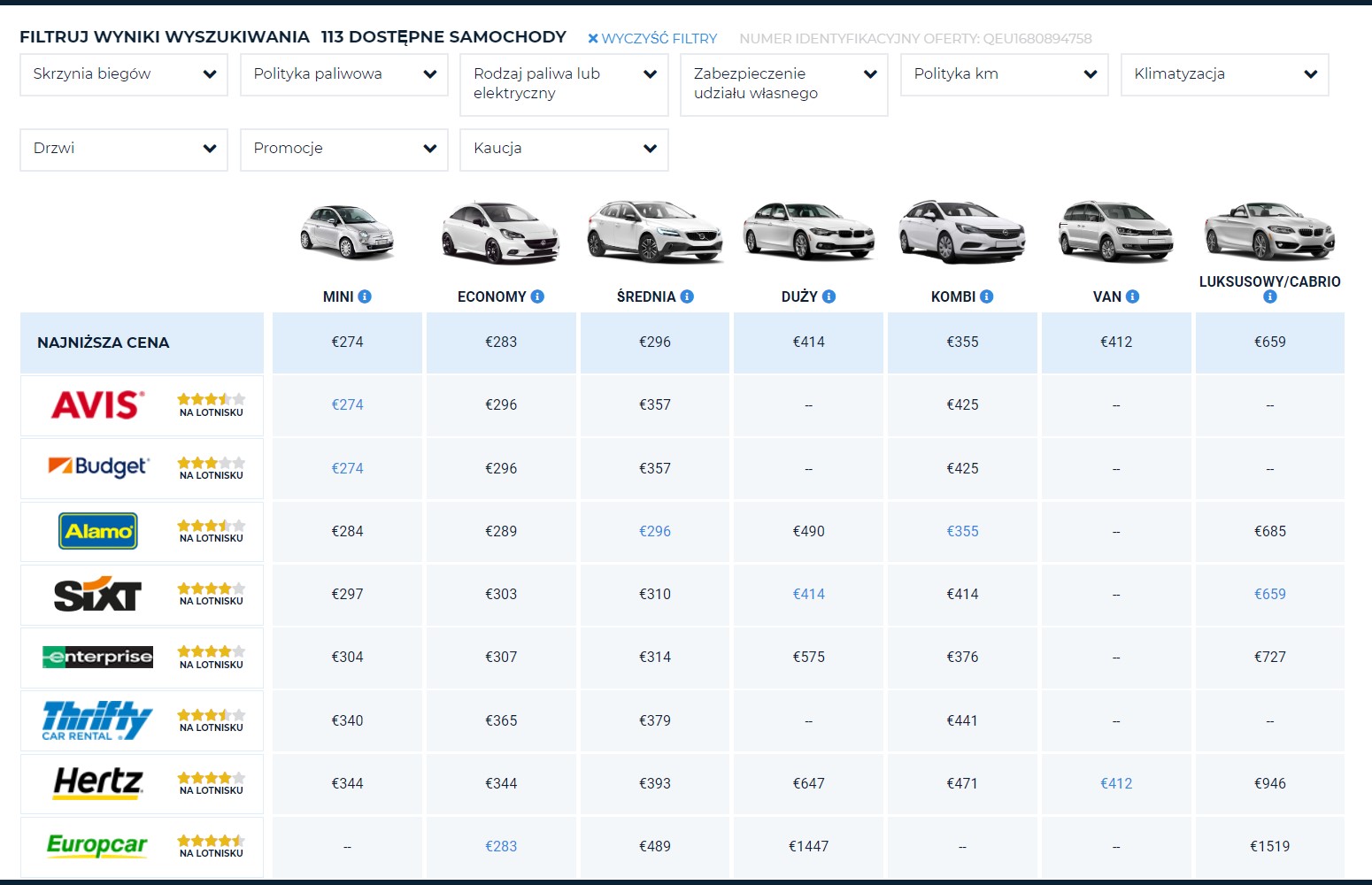Open the Promocje dropdown
Screen dimensions: 1372x885
pos(344,150)
